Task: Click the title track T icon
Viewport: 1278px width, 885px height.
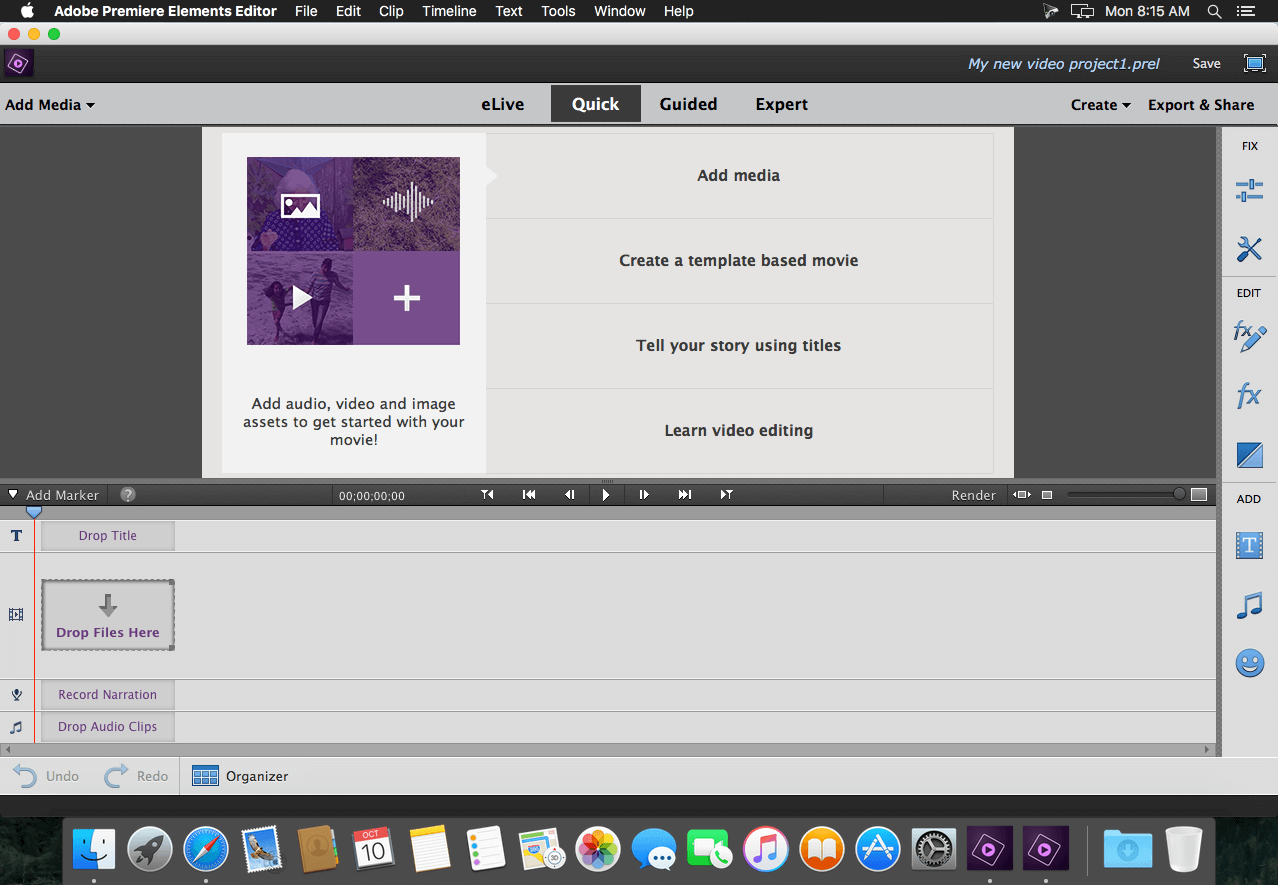Action: tap(16, 536)
